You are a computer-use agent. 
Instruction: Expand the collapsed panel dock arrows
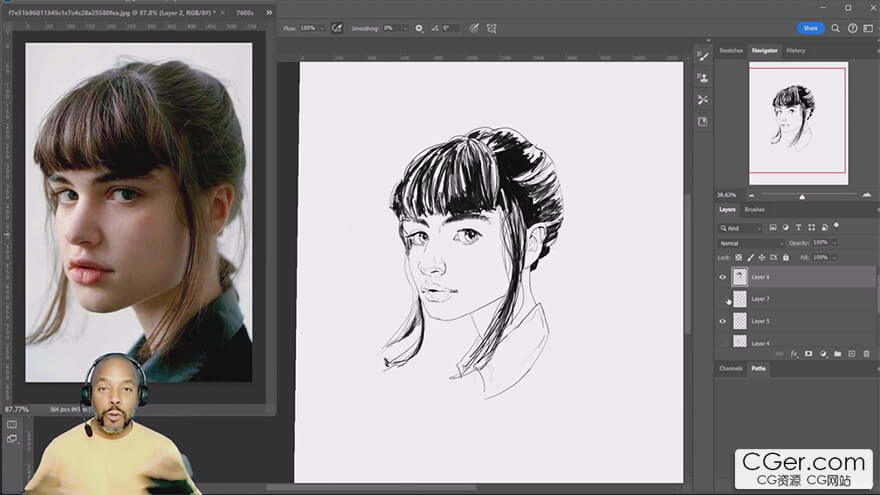(708, 40)
